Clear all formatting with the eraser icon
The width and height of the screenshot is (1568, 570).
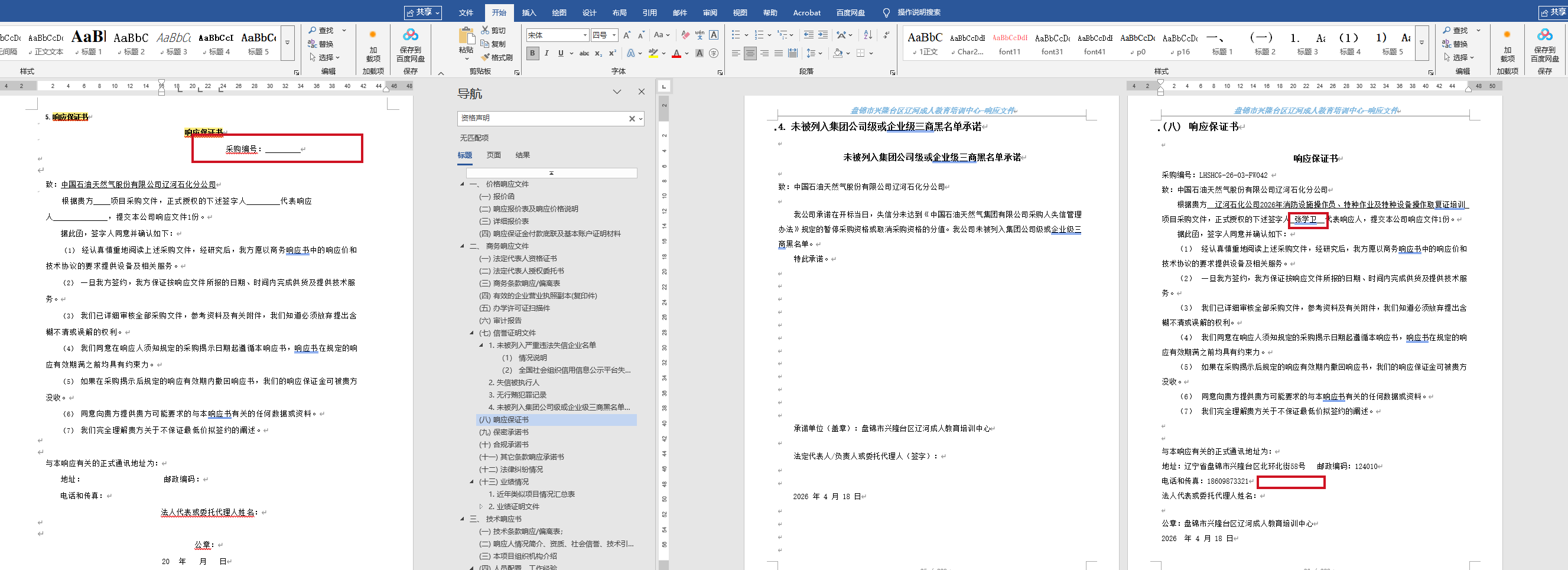(685, 35)
